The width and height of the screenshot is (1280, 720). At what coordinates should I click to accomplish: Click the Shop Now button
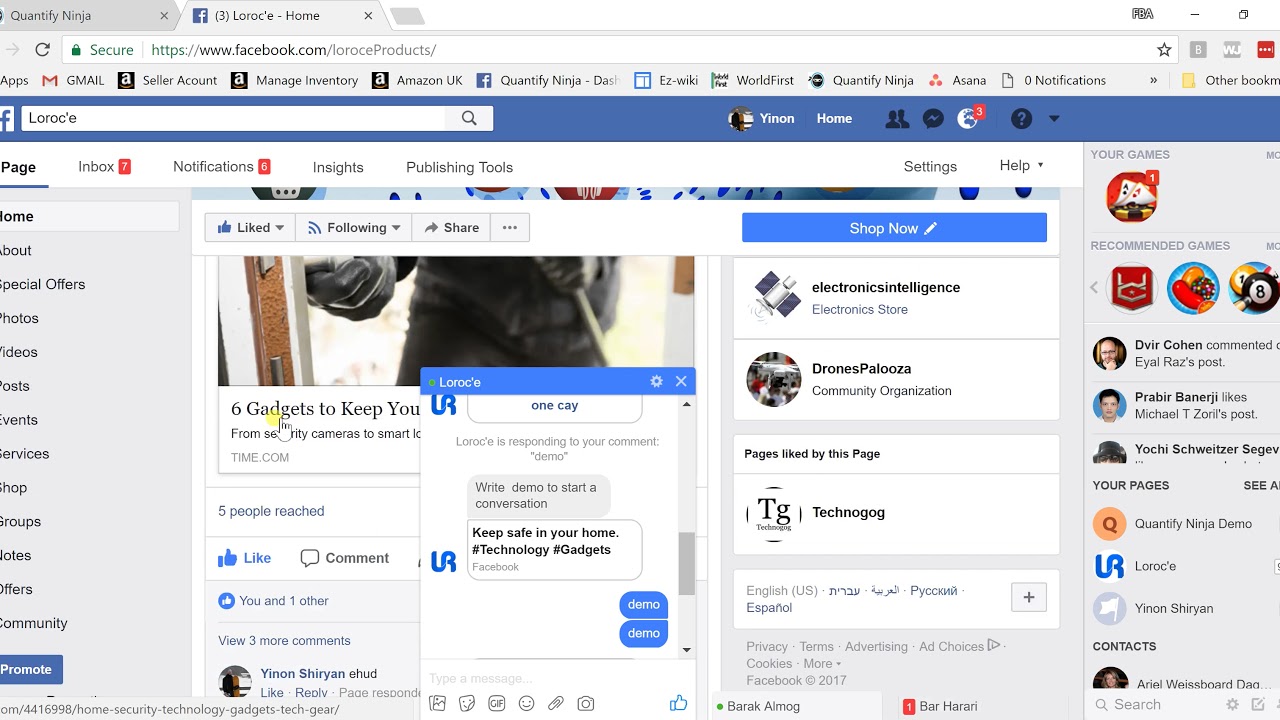(894, 228)
